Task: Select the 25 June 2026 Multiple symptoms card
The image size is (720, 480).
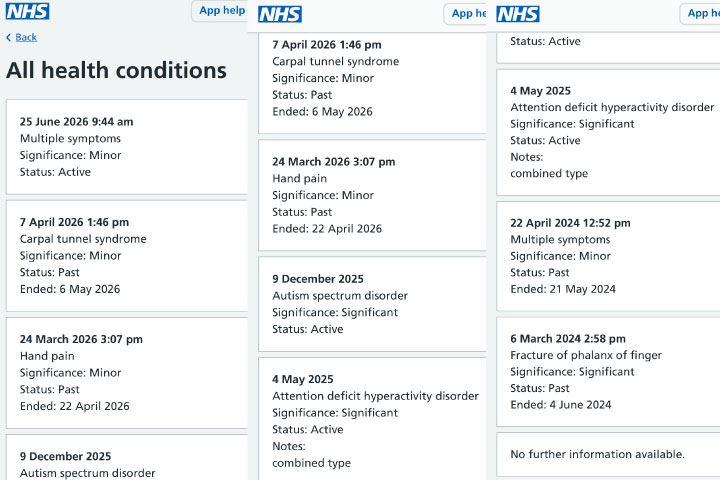Action: [x=127, y=147]
